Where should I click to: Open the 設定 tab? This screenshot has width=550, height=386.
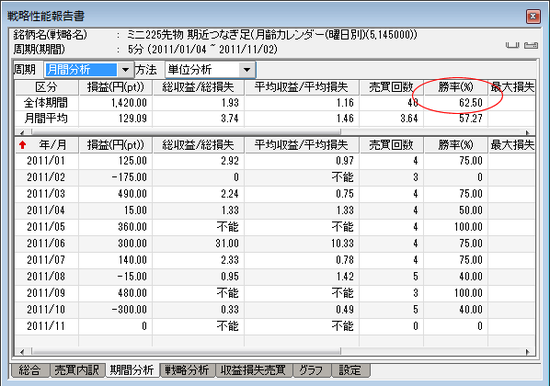(x=350, y=370)
